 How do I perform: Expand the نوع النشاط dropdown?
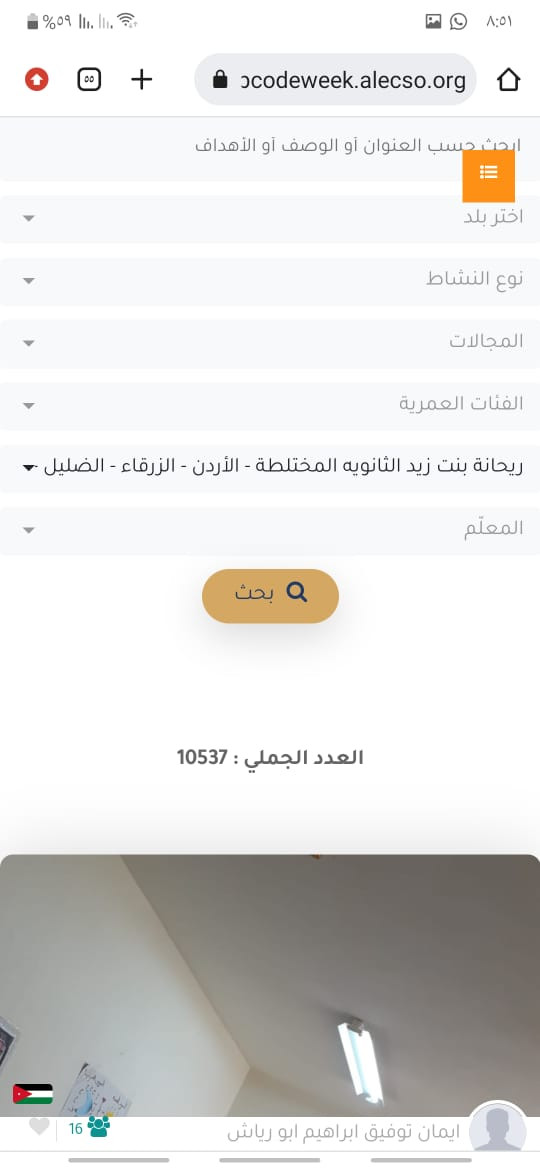click(270, 281)
